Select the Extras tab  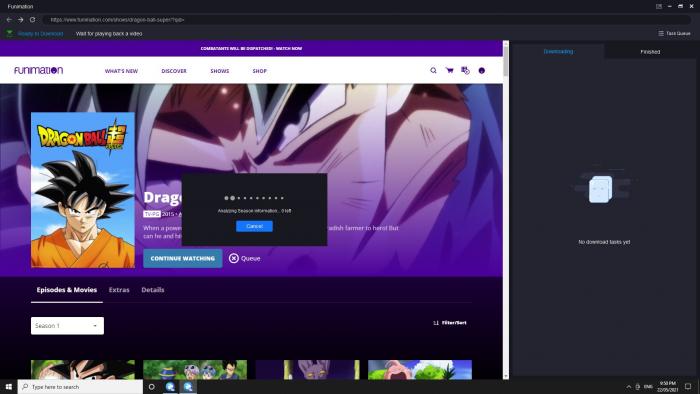click(119, 290)
